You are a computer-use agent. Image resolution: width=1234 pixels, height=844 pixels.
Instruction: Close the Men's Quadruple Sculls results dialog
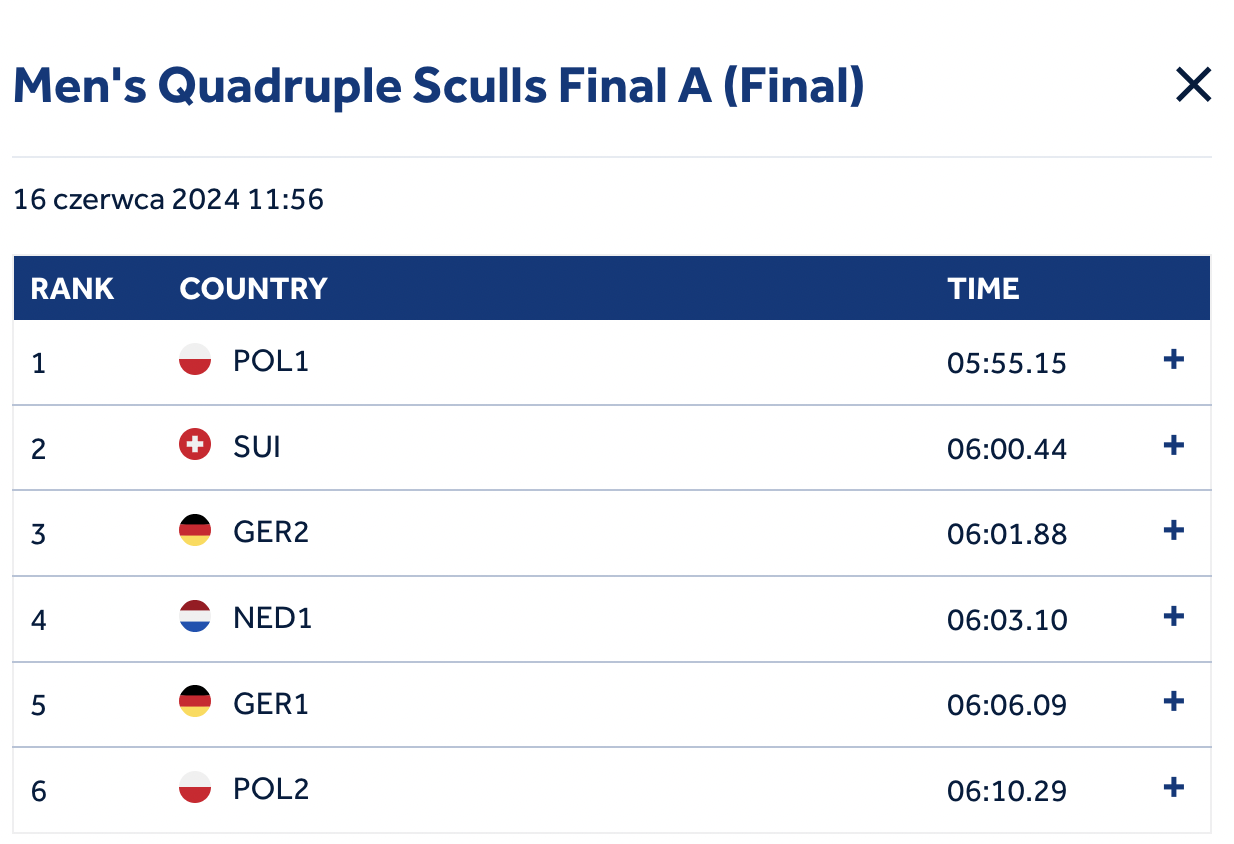click(x=1193, y=86)
